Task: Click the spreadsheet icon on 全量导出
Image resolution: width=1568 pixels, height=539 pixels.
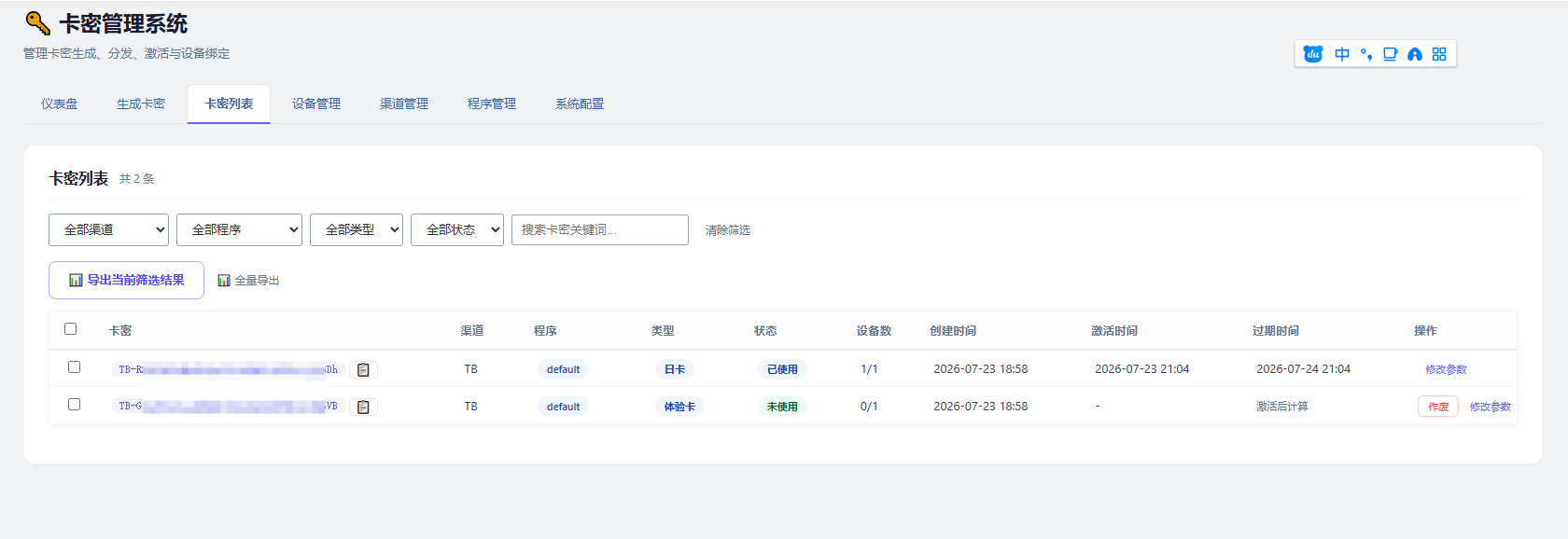Action: [x=224, y=280]
